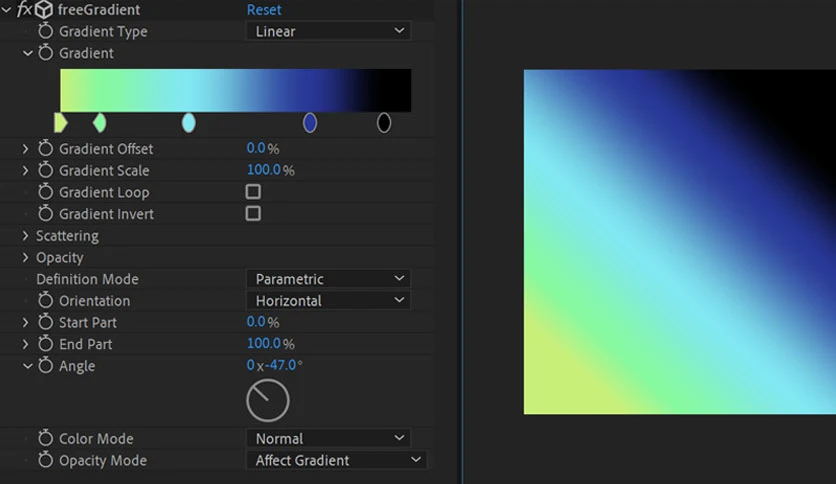This screenshot has height=484, width=836.
Task: Expand the Gradient Offset property
Action: point(25,149)
